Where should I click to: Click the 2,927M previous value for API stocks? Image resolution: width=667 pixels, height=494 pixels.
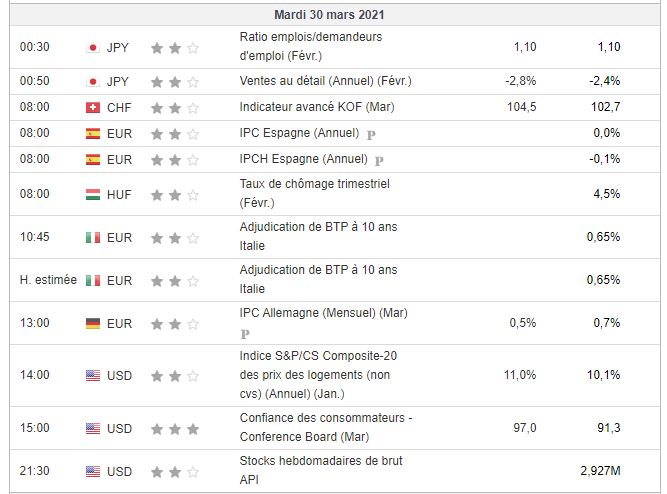[600, 470]
